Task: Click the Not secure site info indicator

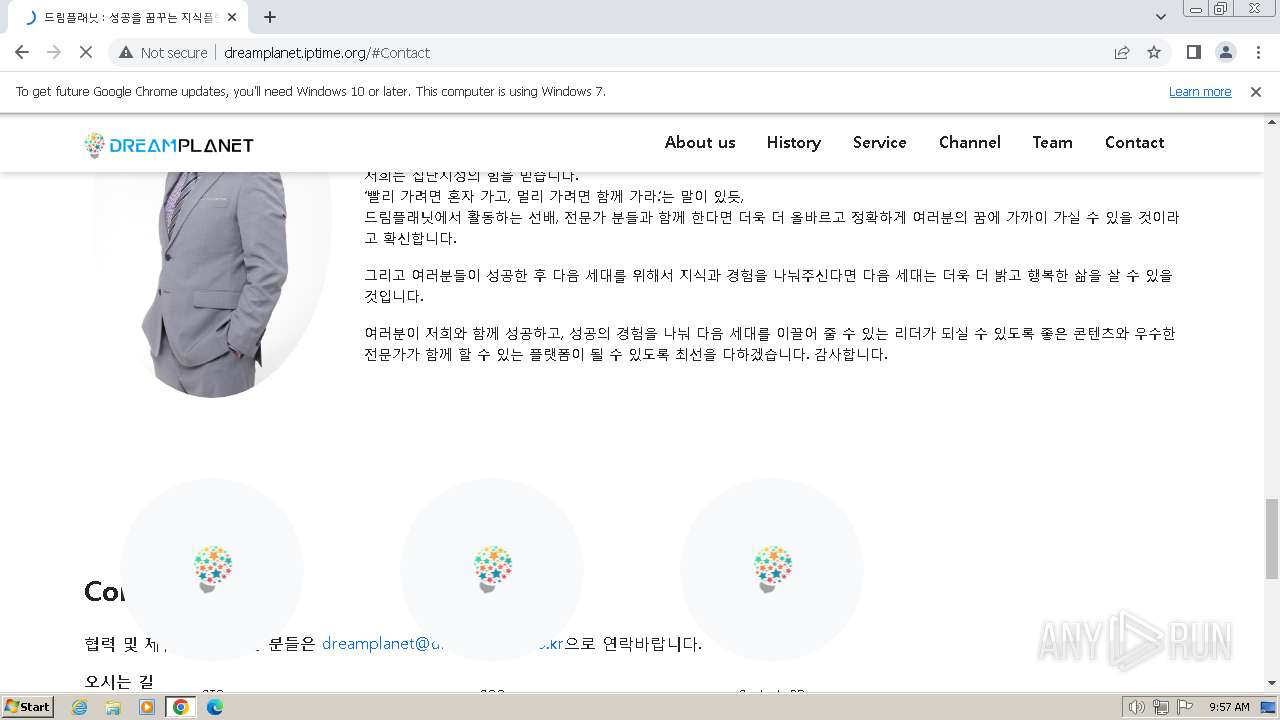Action: tap(164, 52)
